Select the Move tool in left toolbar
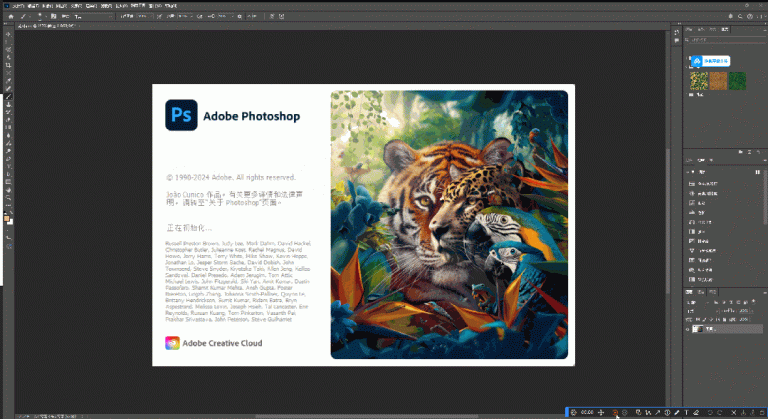Viewport: 768px width, 419px height. pos(8,34)
